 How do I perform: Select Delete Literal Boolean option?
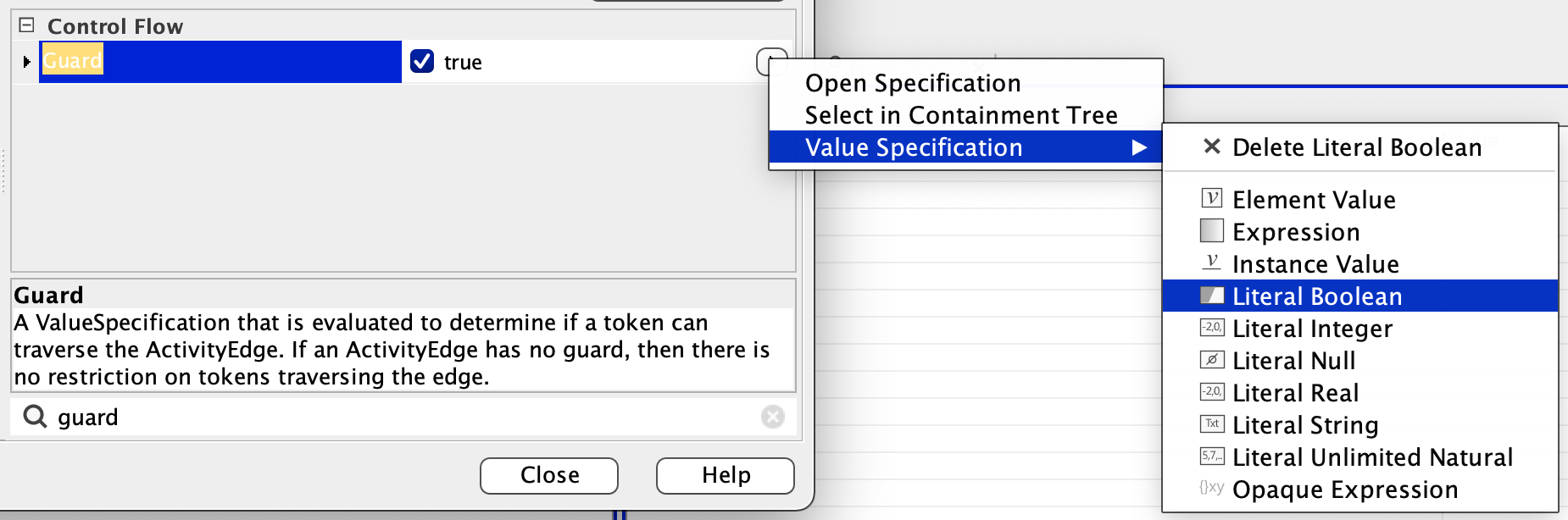pos(1356,147)
